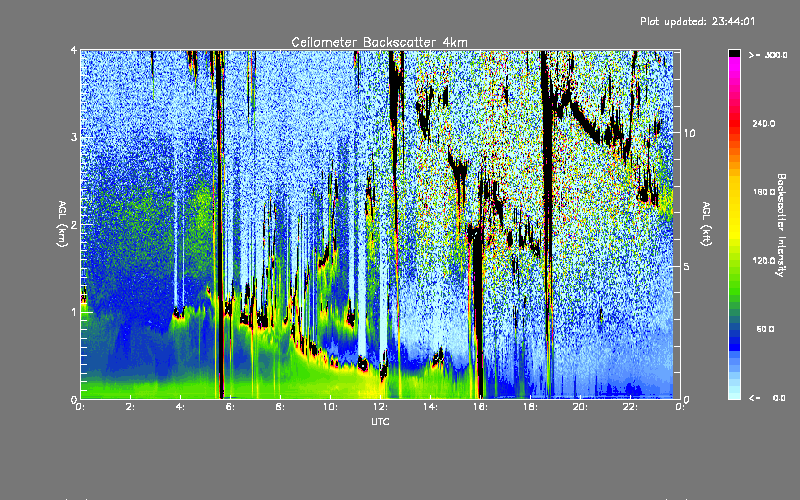Click the '2:' UTC hour tick label

(x=130, y=407)
